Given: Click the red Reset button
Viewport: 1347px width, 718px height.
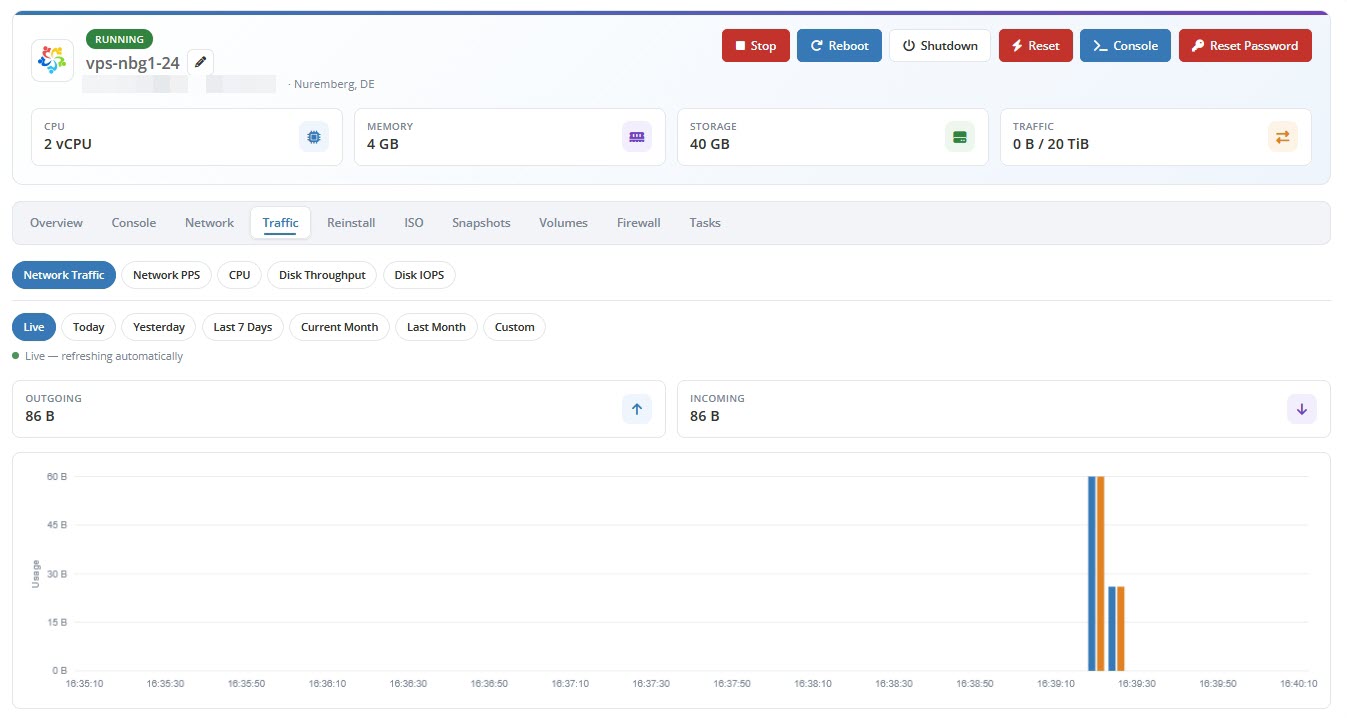Looking at the screenshot, I should (x=1036, y=46).
